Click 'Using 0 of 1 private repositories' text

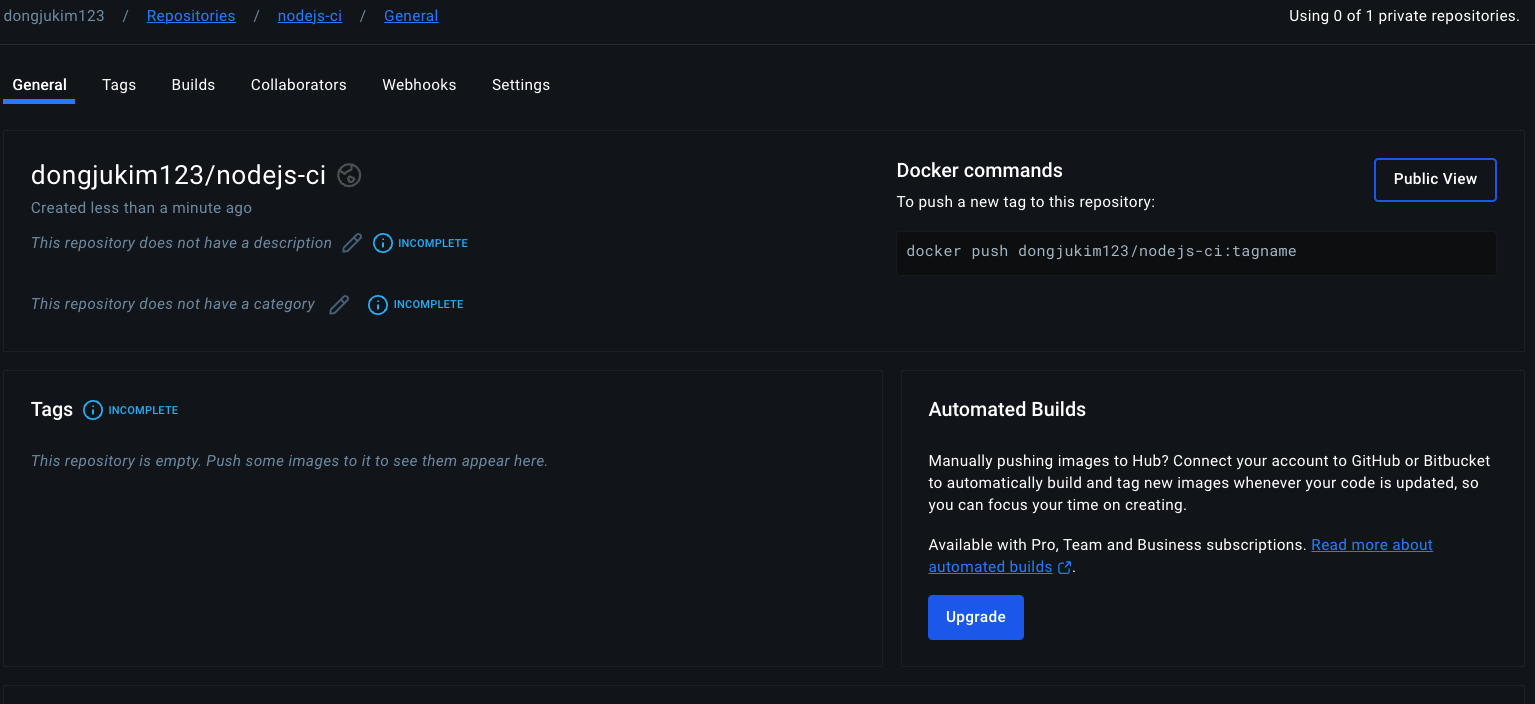point(1404,16)
